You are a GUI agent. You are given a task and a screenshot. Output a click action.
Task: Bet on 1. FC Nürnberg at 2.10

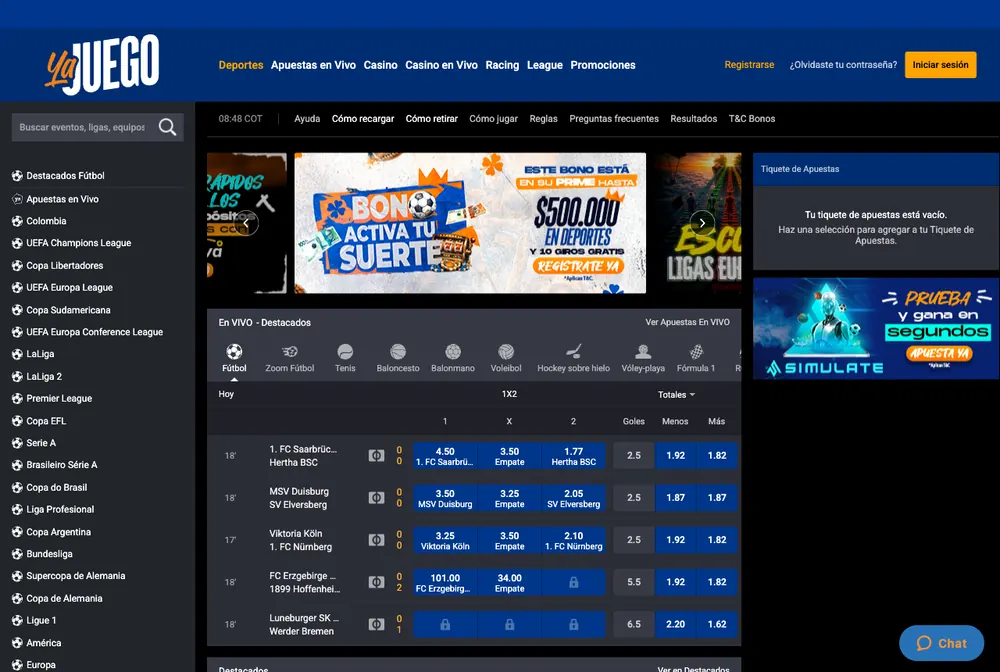point(573,540)
